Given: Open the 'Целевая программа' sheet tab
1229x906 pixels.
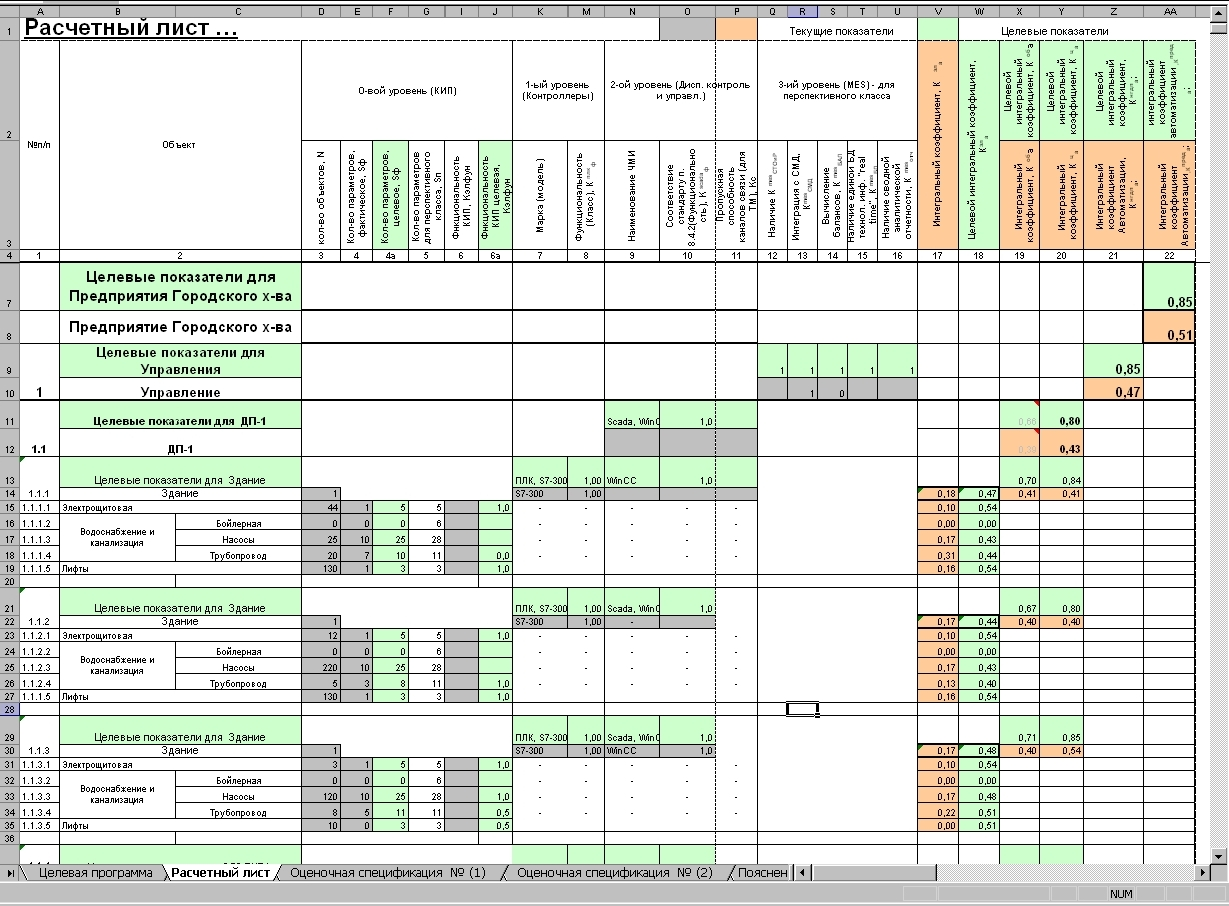Looking at the screenshot, I should [96, 873].
